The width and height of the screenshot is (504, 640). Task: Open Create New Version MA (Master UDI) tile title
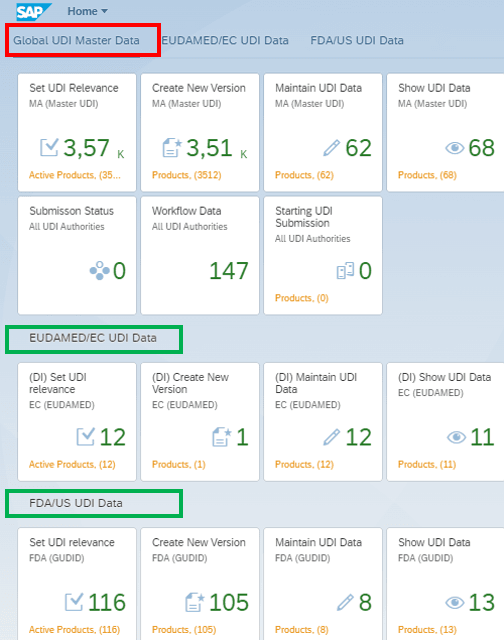pos(199,88)
